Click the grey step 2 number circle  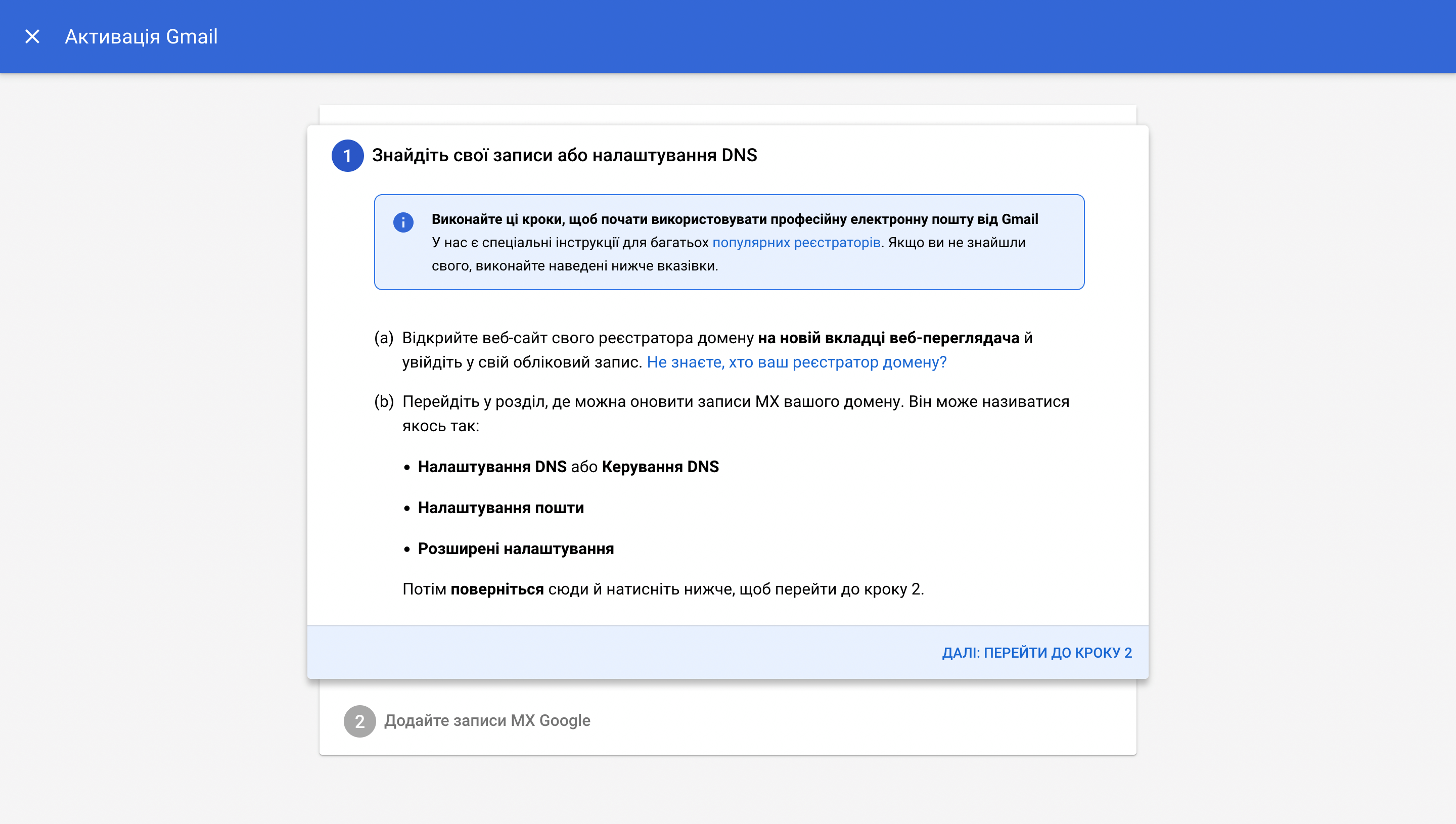coord(360,721)
